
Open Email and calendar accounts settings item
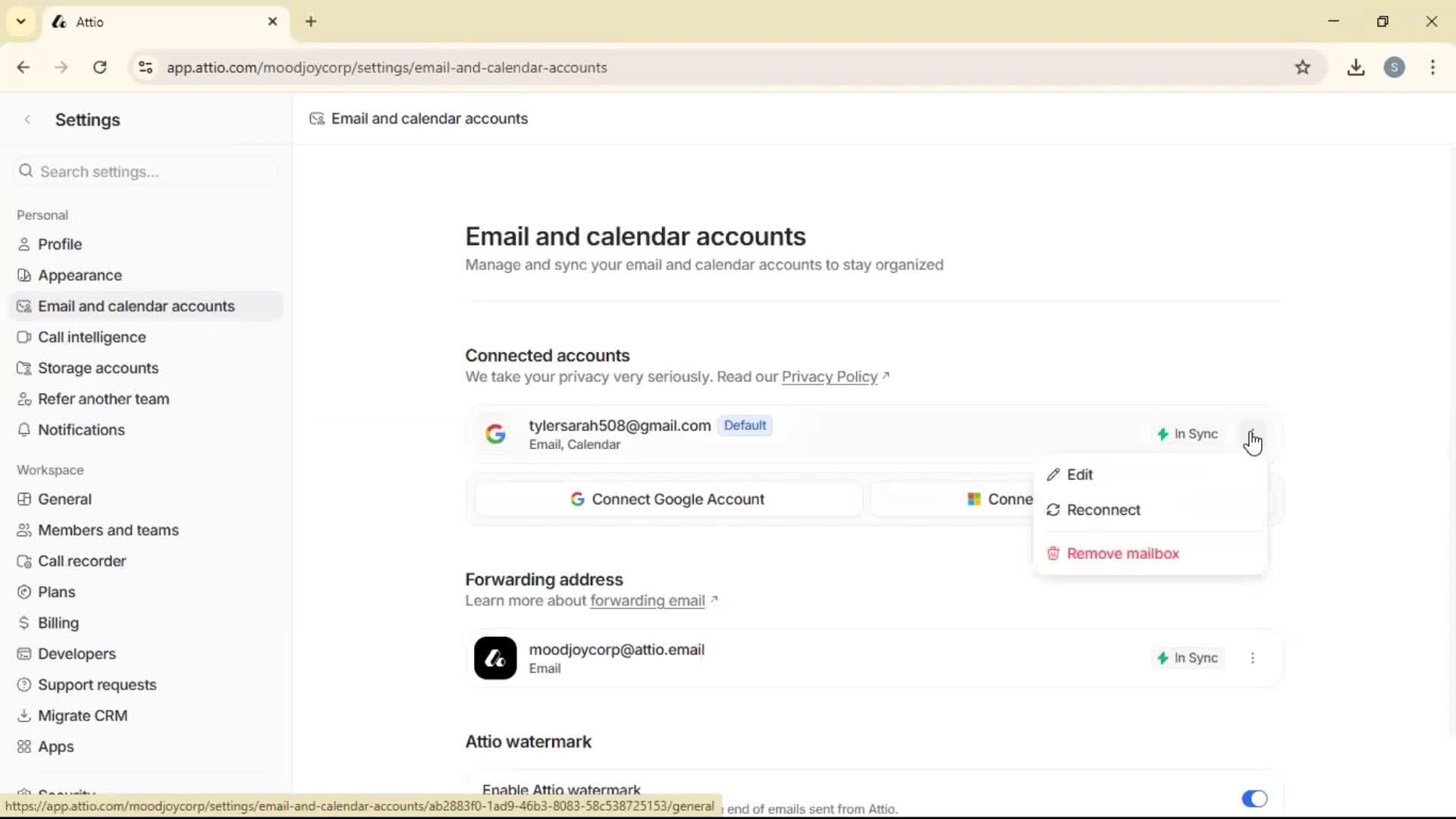[146, 306]
